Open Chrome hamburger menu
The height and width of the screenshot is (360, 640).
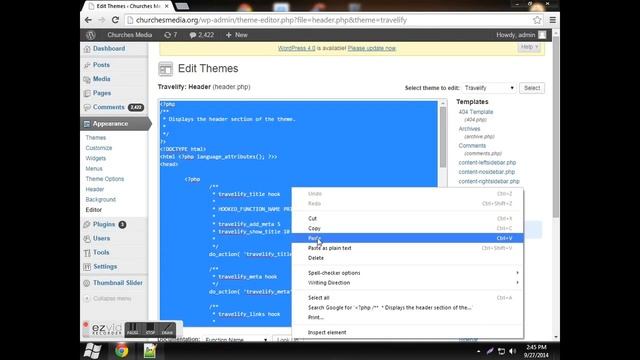(x=553, y=20)
